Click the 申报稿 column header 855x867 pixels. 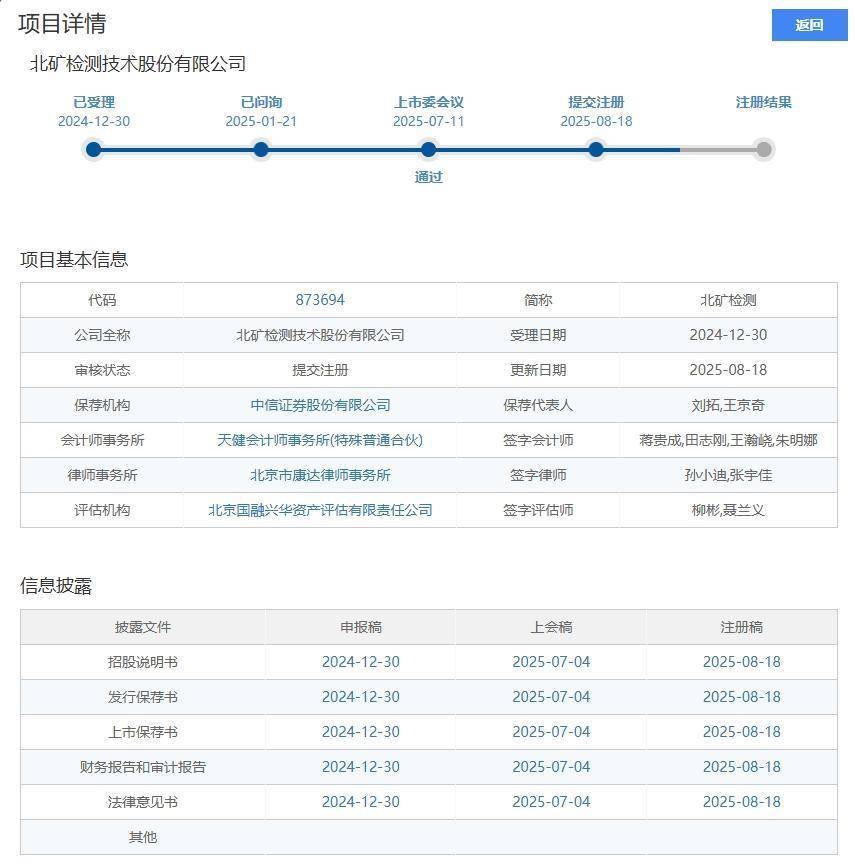tap(361, 627)
